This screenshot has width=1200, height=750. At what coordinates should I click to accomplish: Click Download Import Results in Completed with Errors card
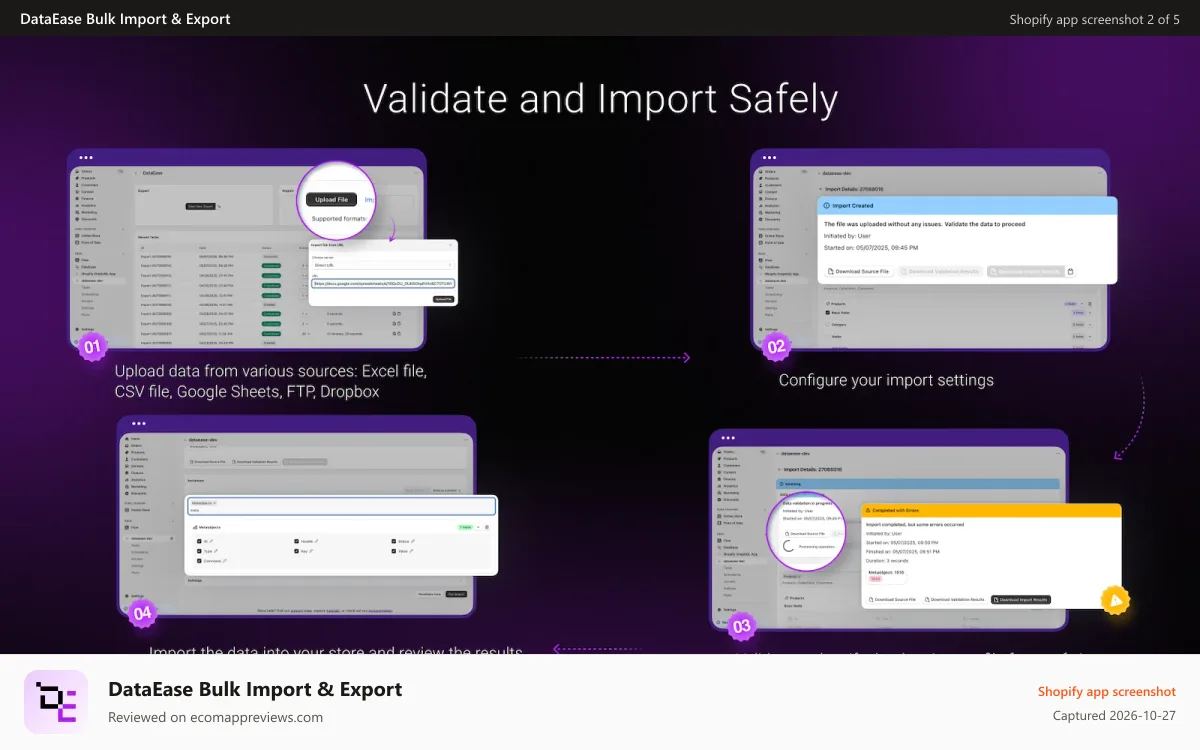tap(1021, 600)
